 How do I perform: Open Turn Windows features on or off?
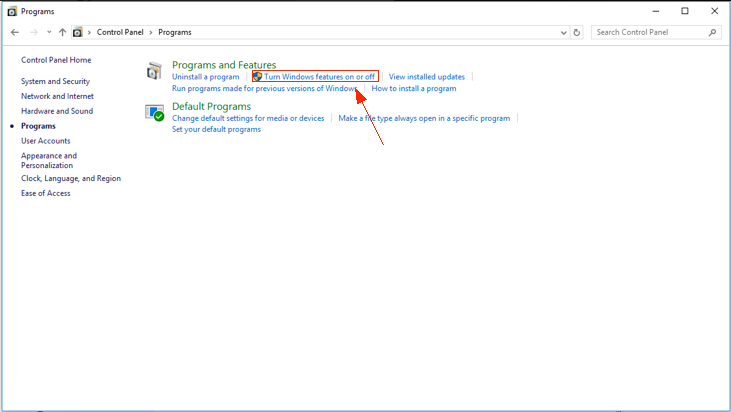point(319,76)
